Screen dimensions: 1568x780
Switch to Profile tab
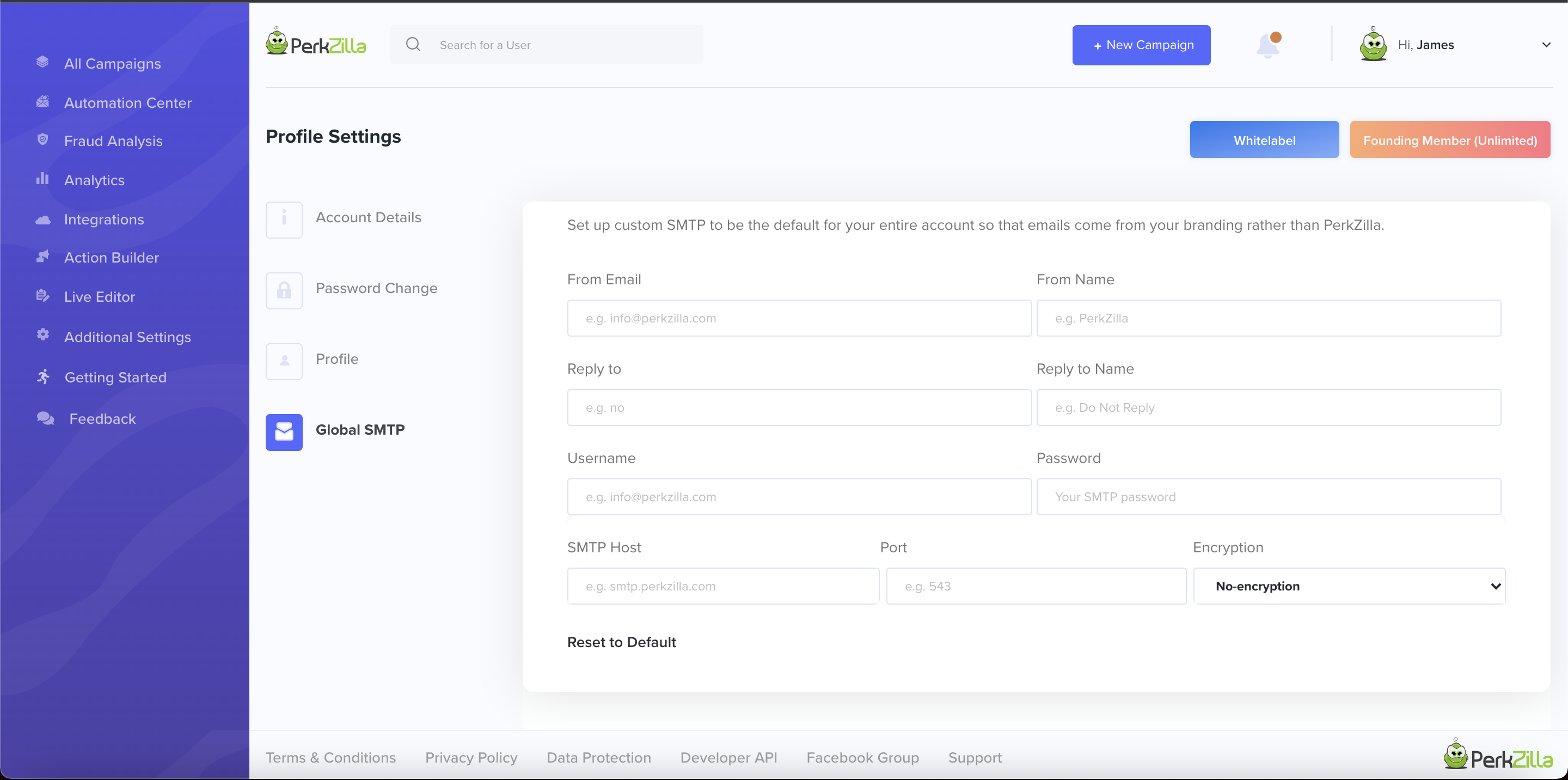336,358
